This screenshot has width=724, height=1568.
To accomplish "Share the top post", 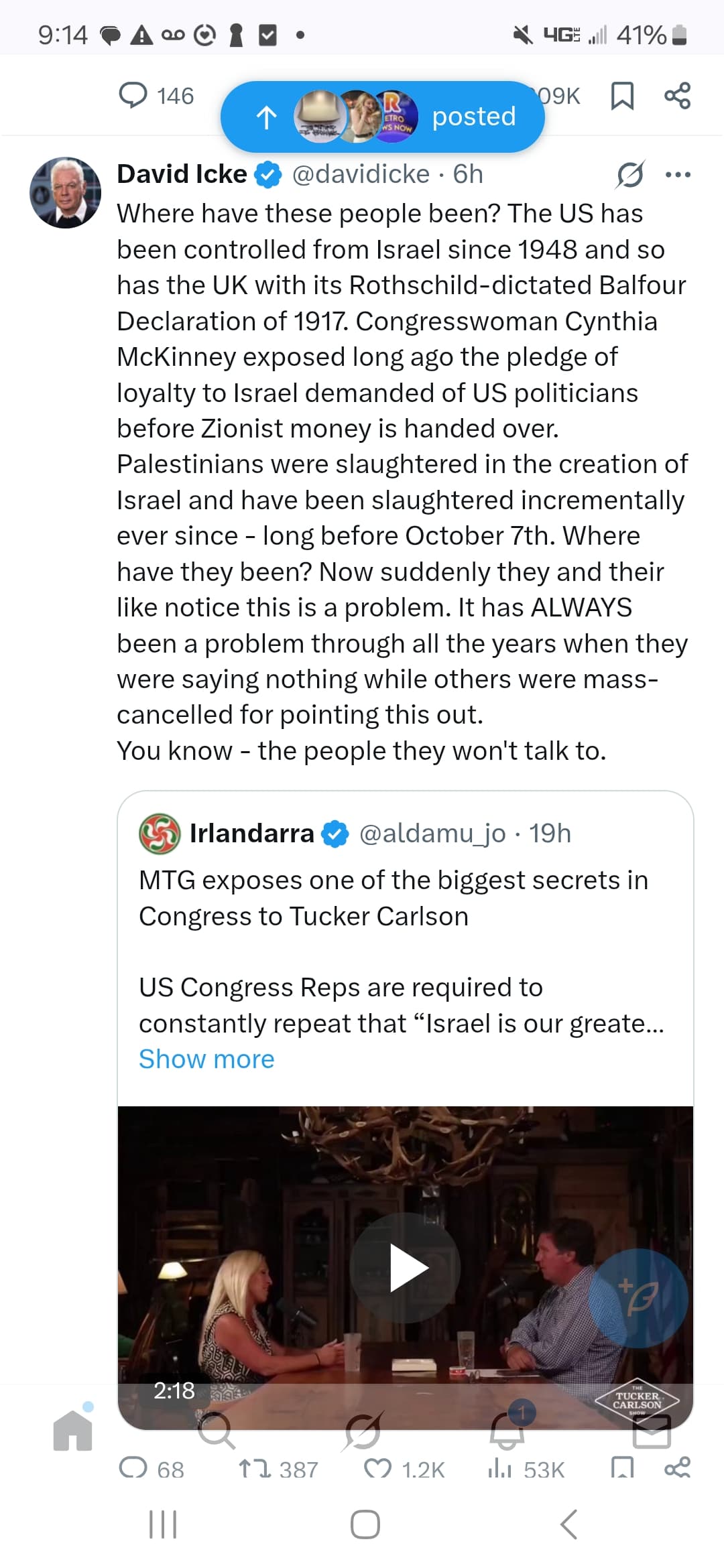I will 677,95.
